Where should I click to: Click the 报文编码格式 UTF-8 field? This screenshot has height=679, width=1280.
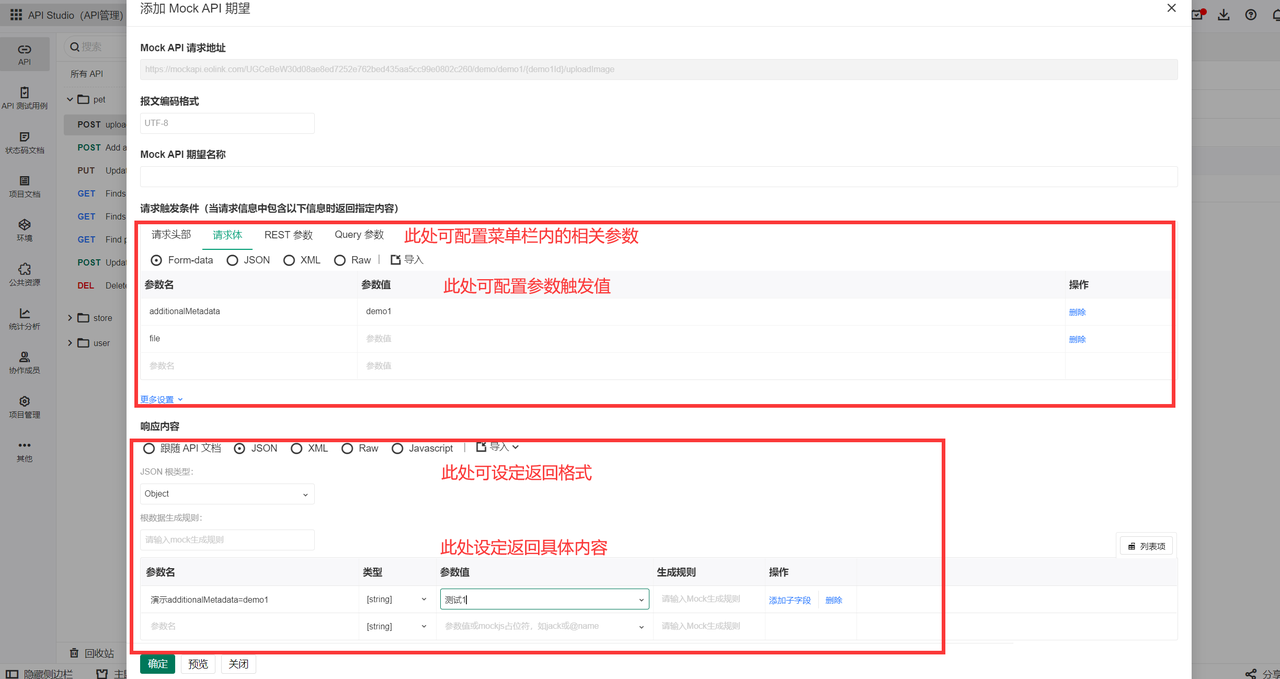pos(227,123)
